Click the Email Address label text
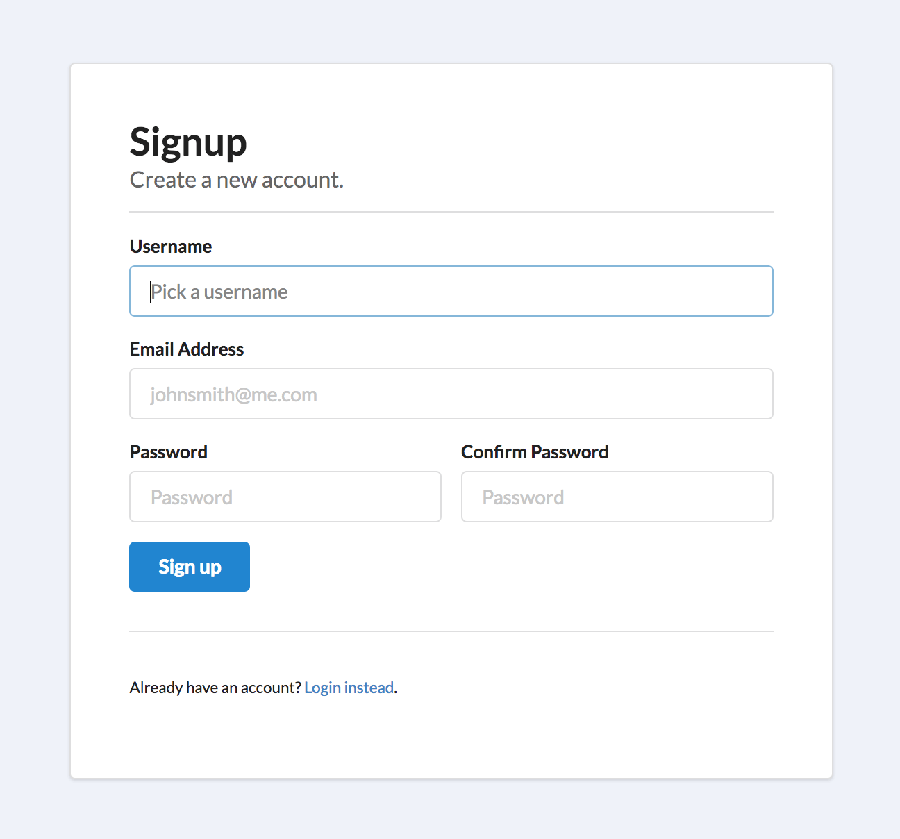900x839 pixels. point(187,350)
